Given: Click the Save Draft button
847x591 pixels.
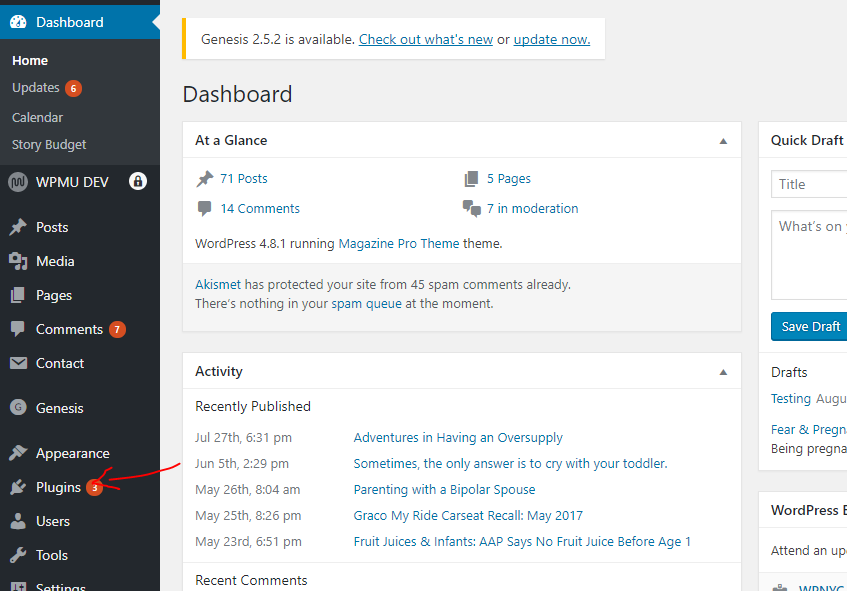Looking at the screenshot, I should coord(809,327).
